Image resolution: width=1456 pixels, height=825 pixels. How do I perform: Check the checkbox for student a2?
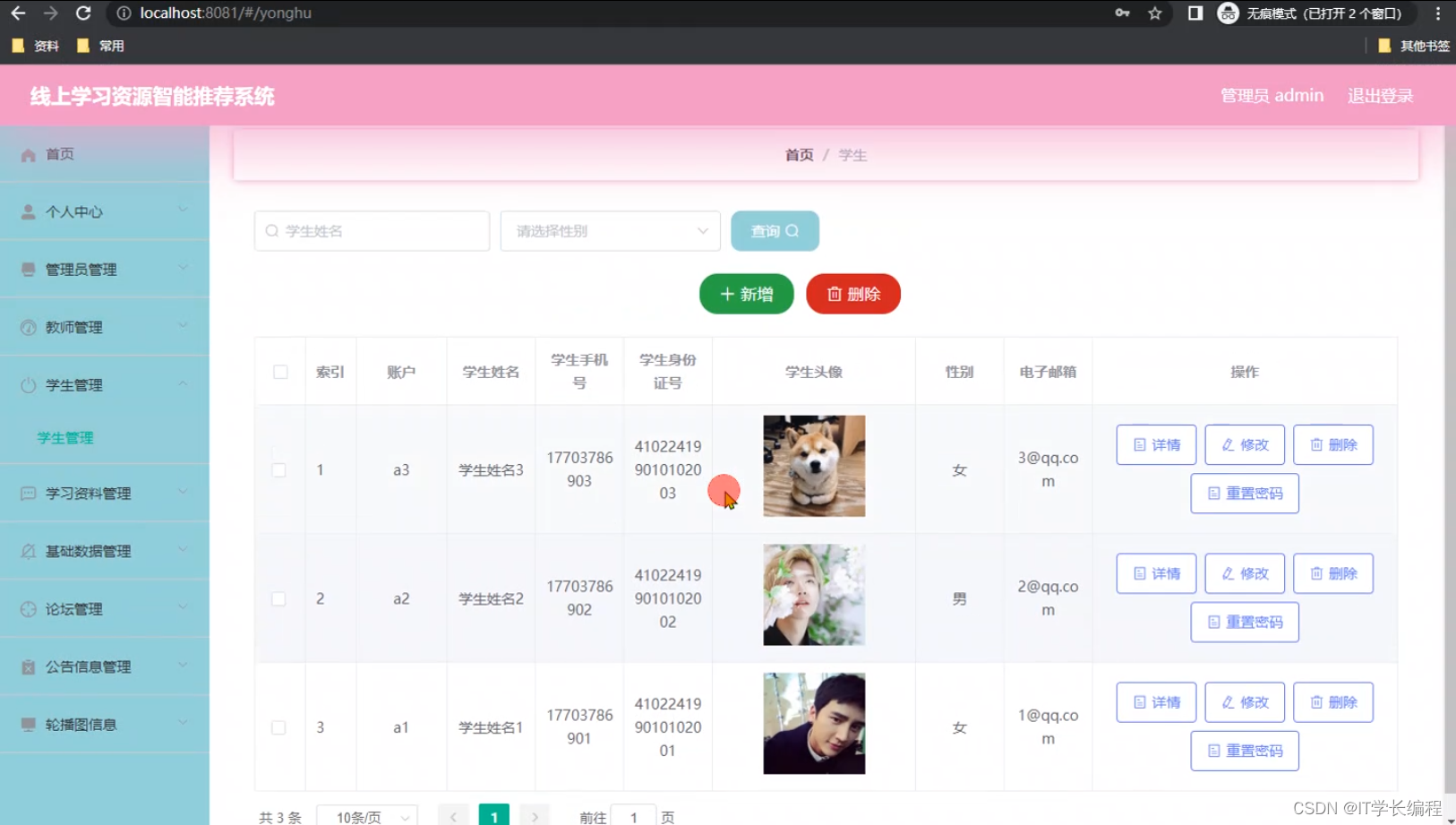(280, 598)
